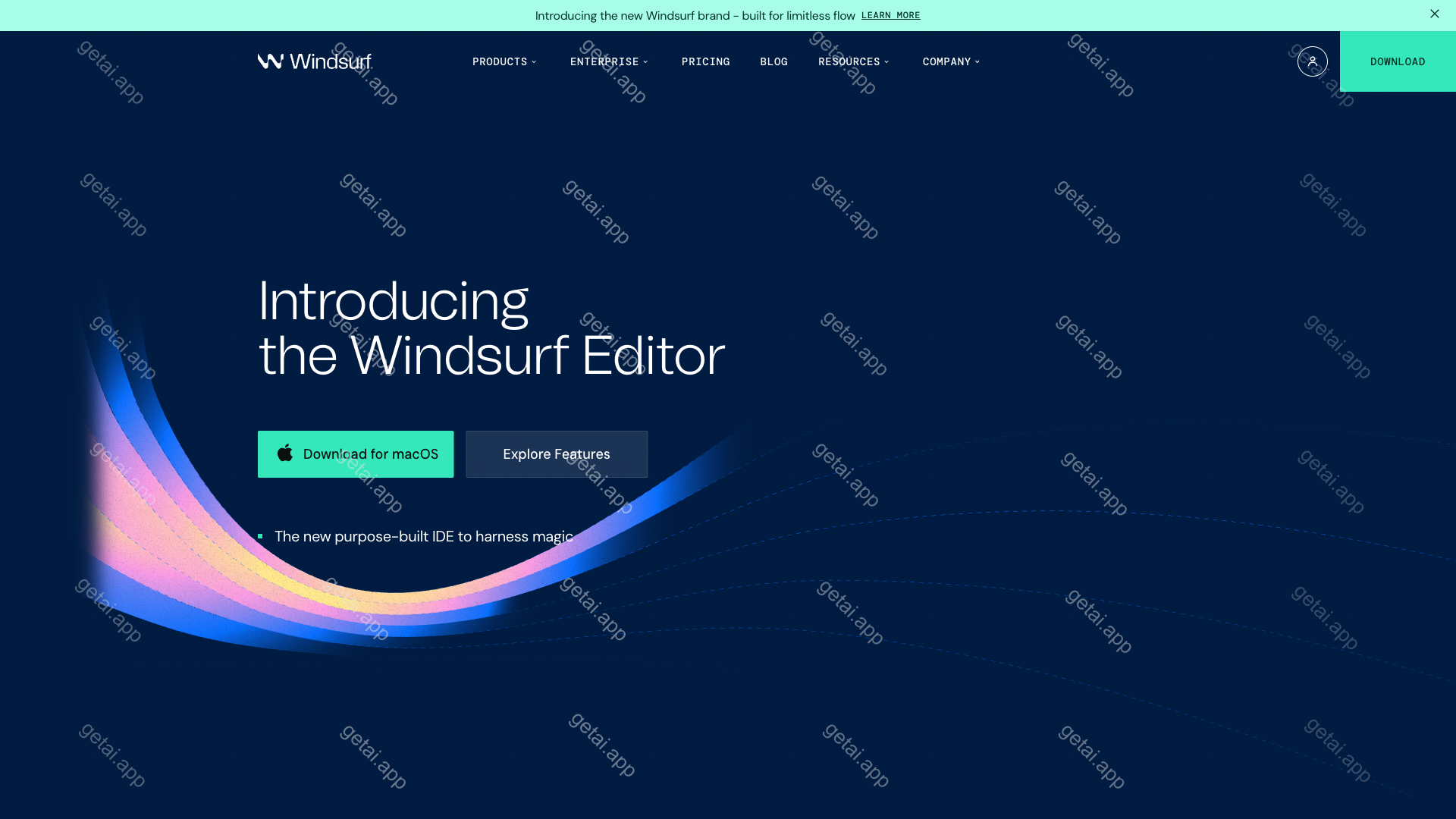Click the Download button in header
Image resolution: width=1456 pixels, height=819 pixels.
(1398, 61)
